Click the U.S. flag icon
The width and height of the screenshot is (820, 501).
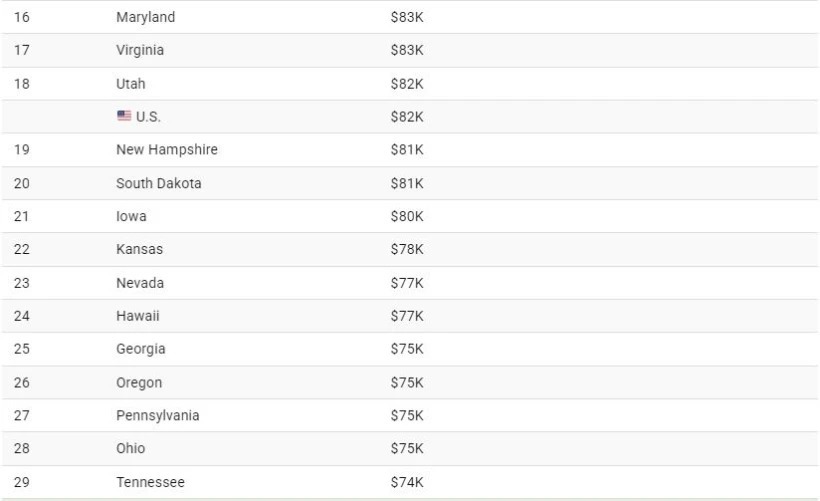(124, 116)
